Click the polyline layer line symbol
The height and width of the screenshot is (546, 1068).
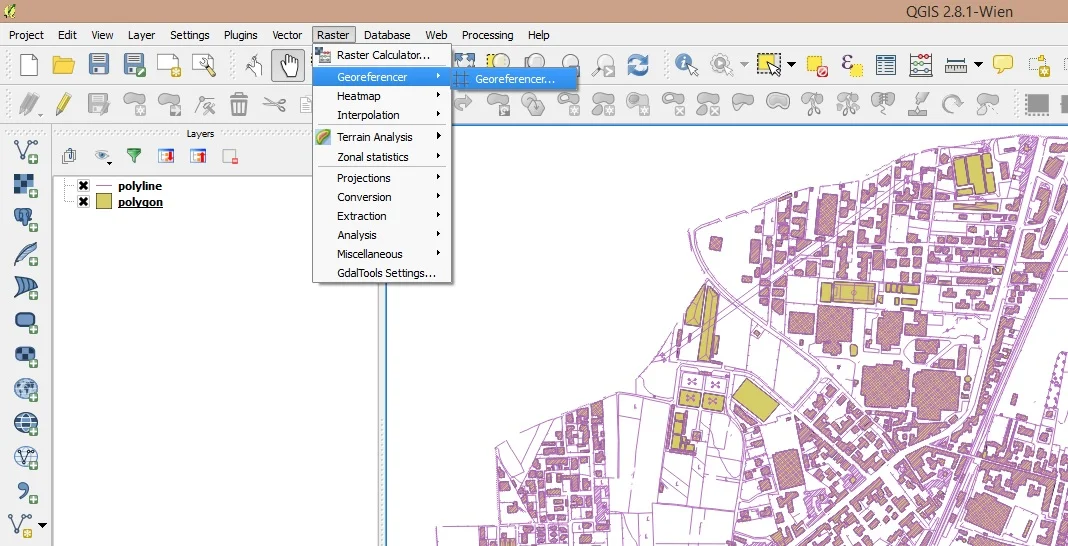point(104,185)
